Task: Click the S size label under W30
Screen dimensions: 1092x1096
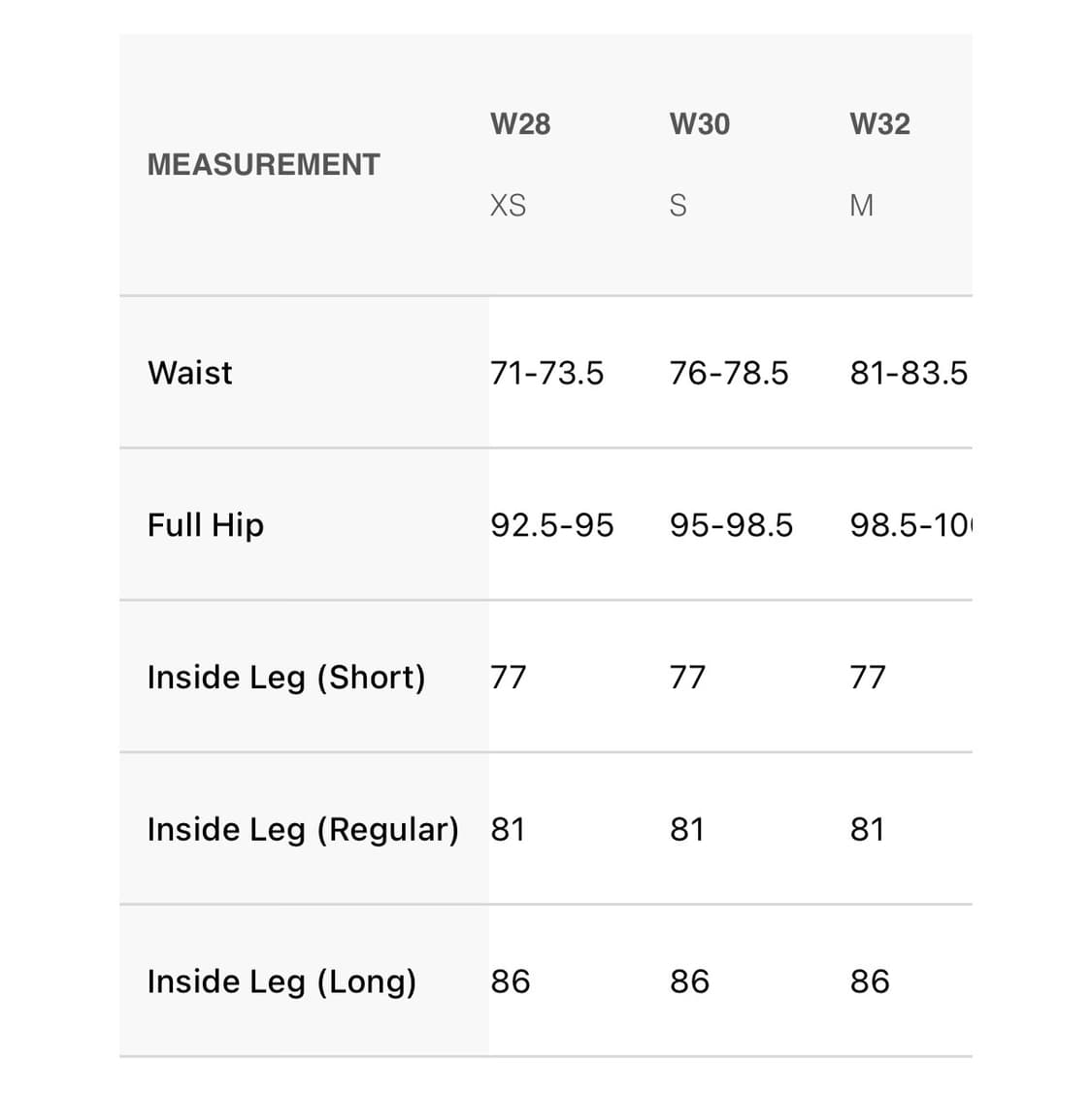Action: (678, 206)
